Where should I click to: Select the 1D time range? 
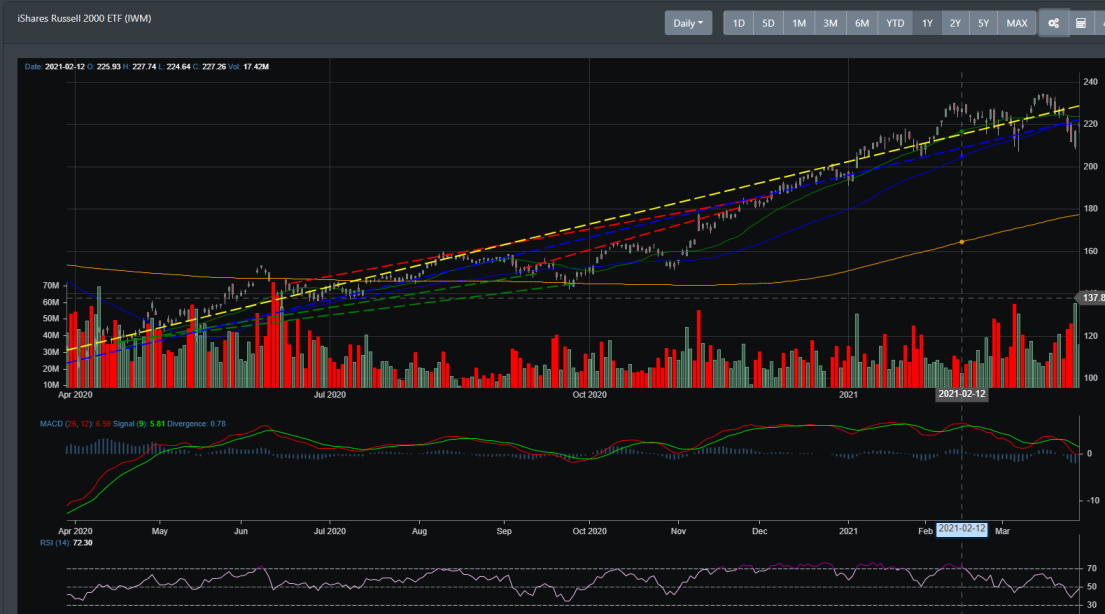coord(739,23)
